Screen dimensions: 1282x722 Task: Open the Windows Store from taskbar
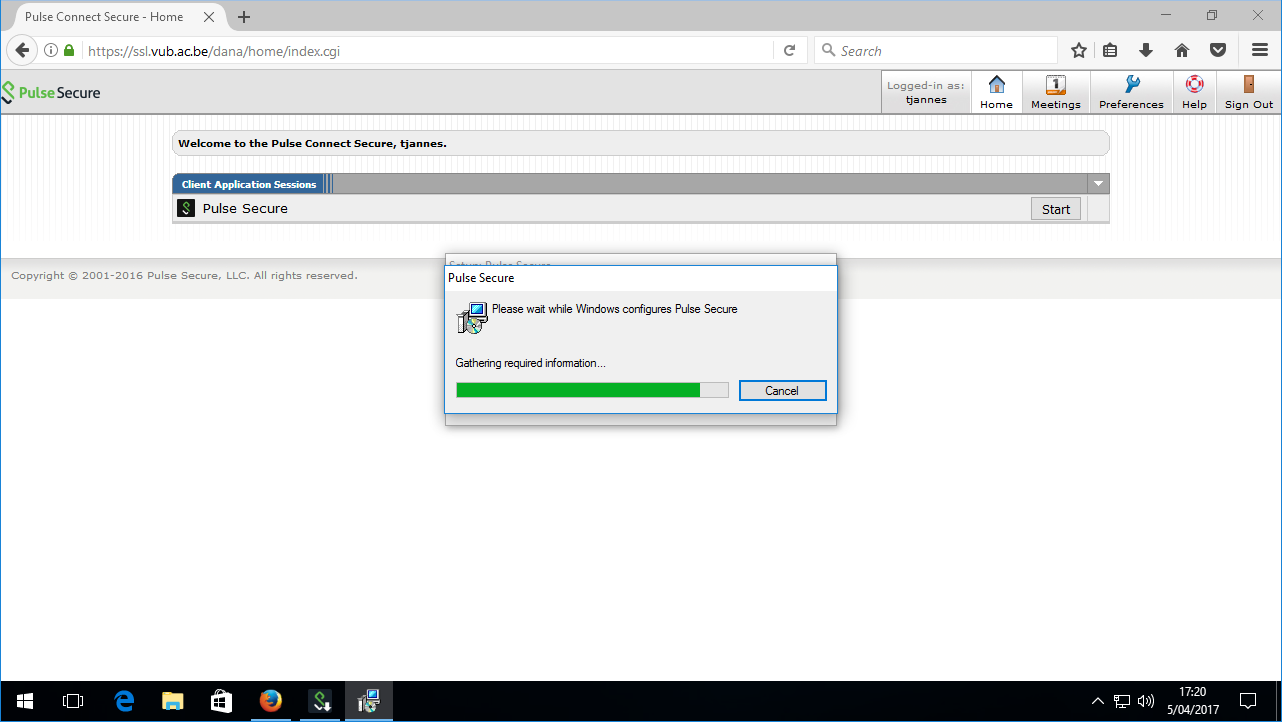coord(221,701)
